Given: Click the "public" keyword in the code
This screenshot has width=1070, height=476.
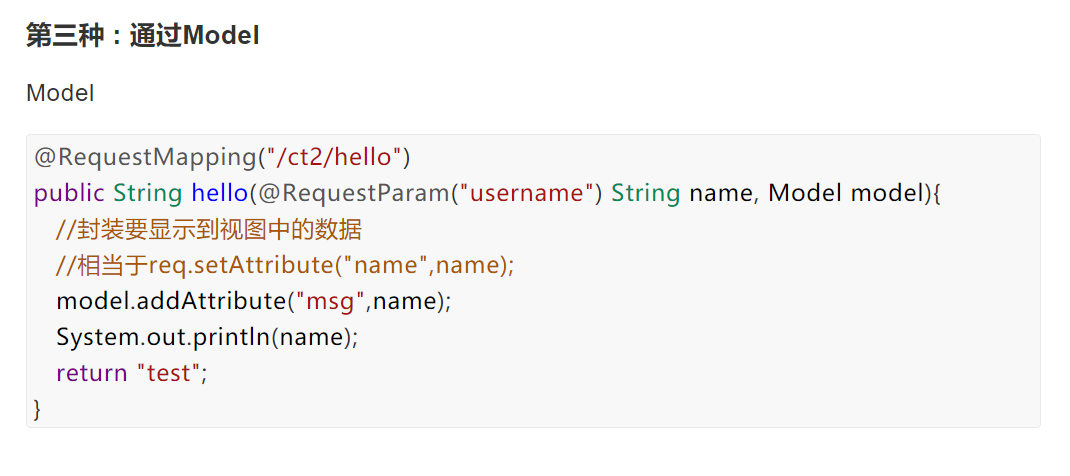Looking at the screenshot, I should tap(68, 193).
